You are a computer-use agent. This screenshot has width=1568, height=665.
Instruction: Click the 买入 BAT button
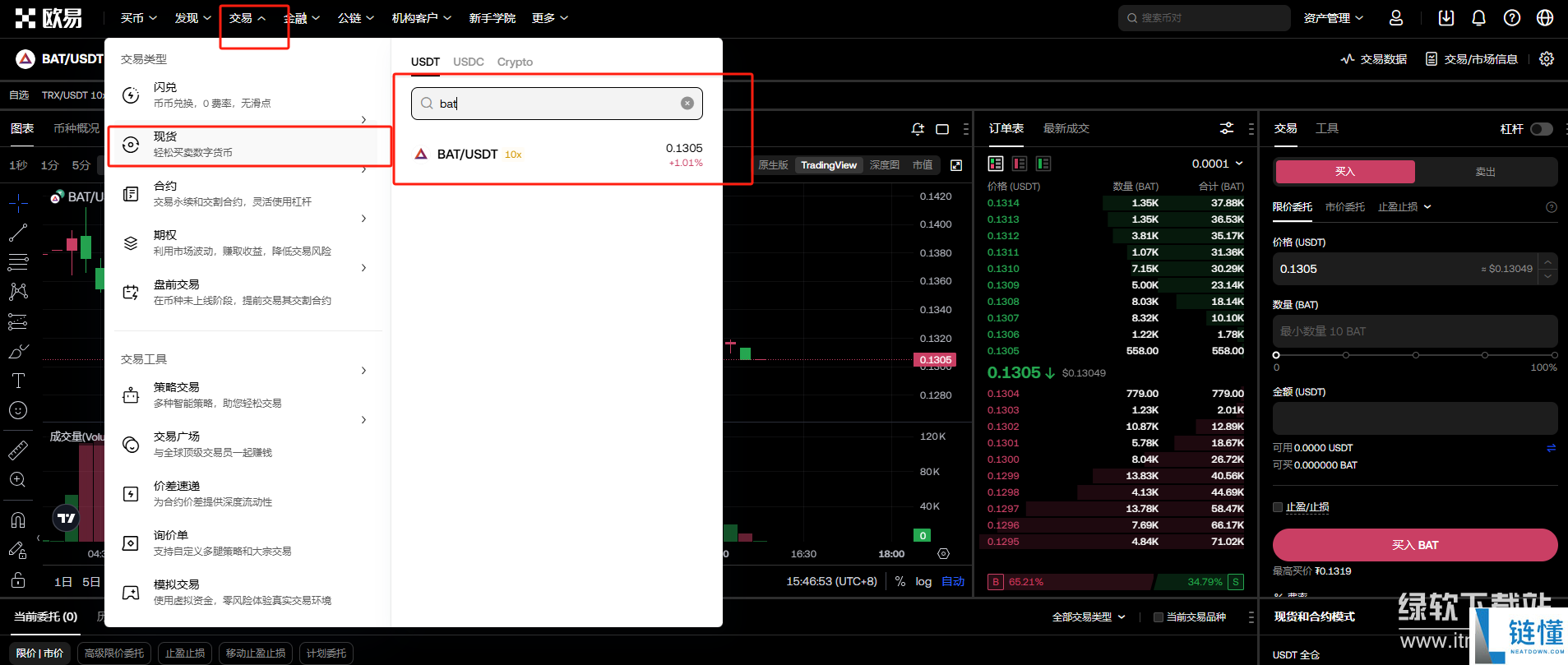pos(1415,545)
